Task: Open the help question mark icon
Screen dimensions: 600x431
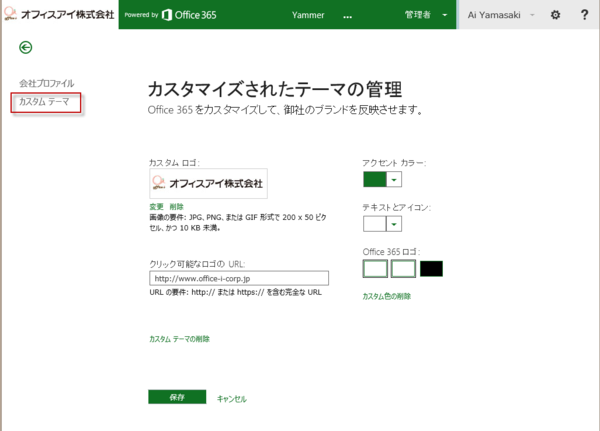Action: pos(584,15)
